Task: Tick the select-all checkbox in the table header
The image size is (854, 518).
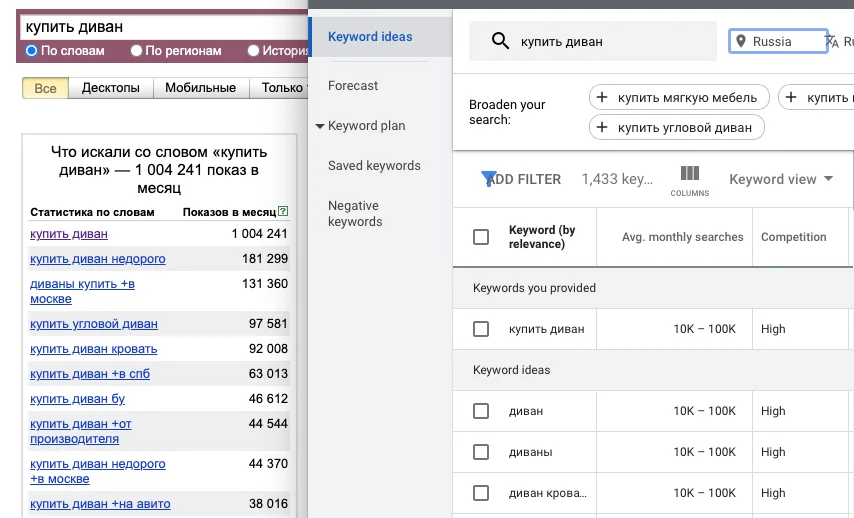Action: point(481,237)
